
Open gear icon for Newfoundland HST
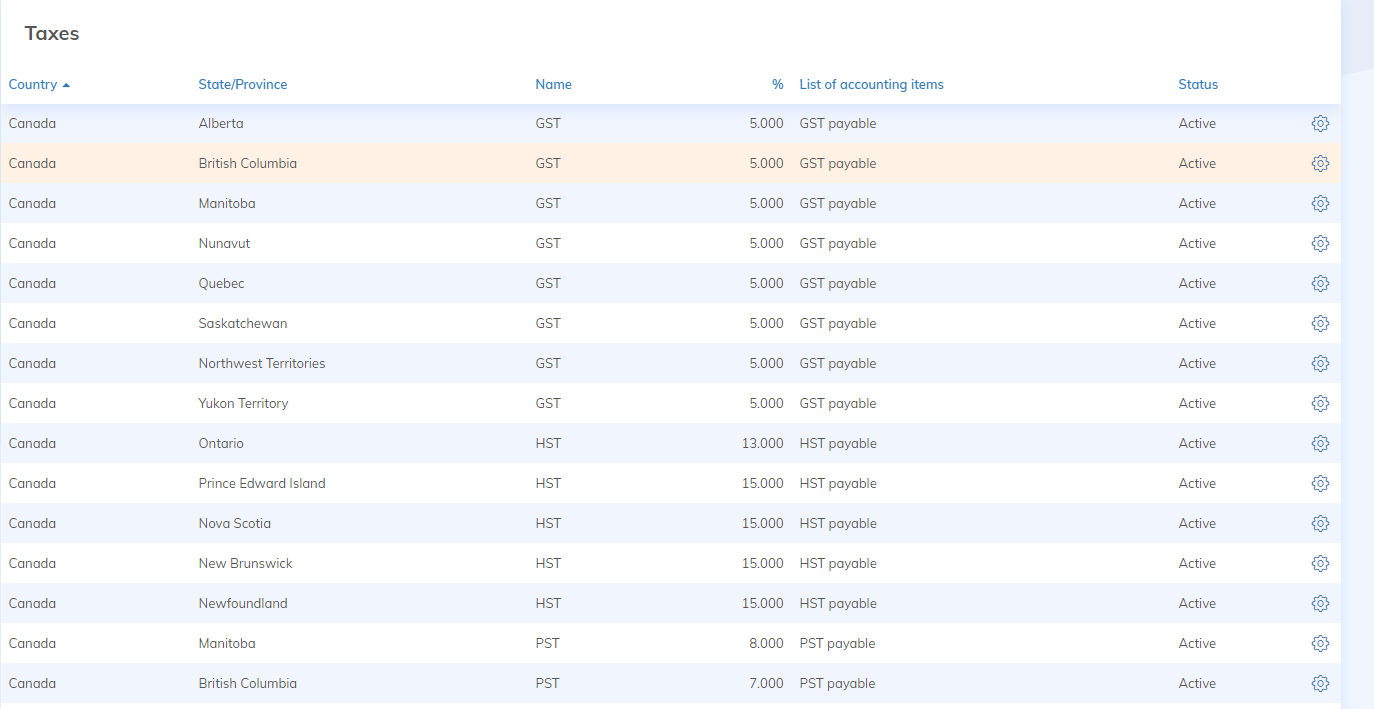[x=1320, y=604]
